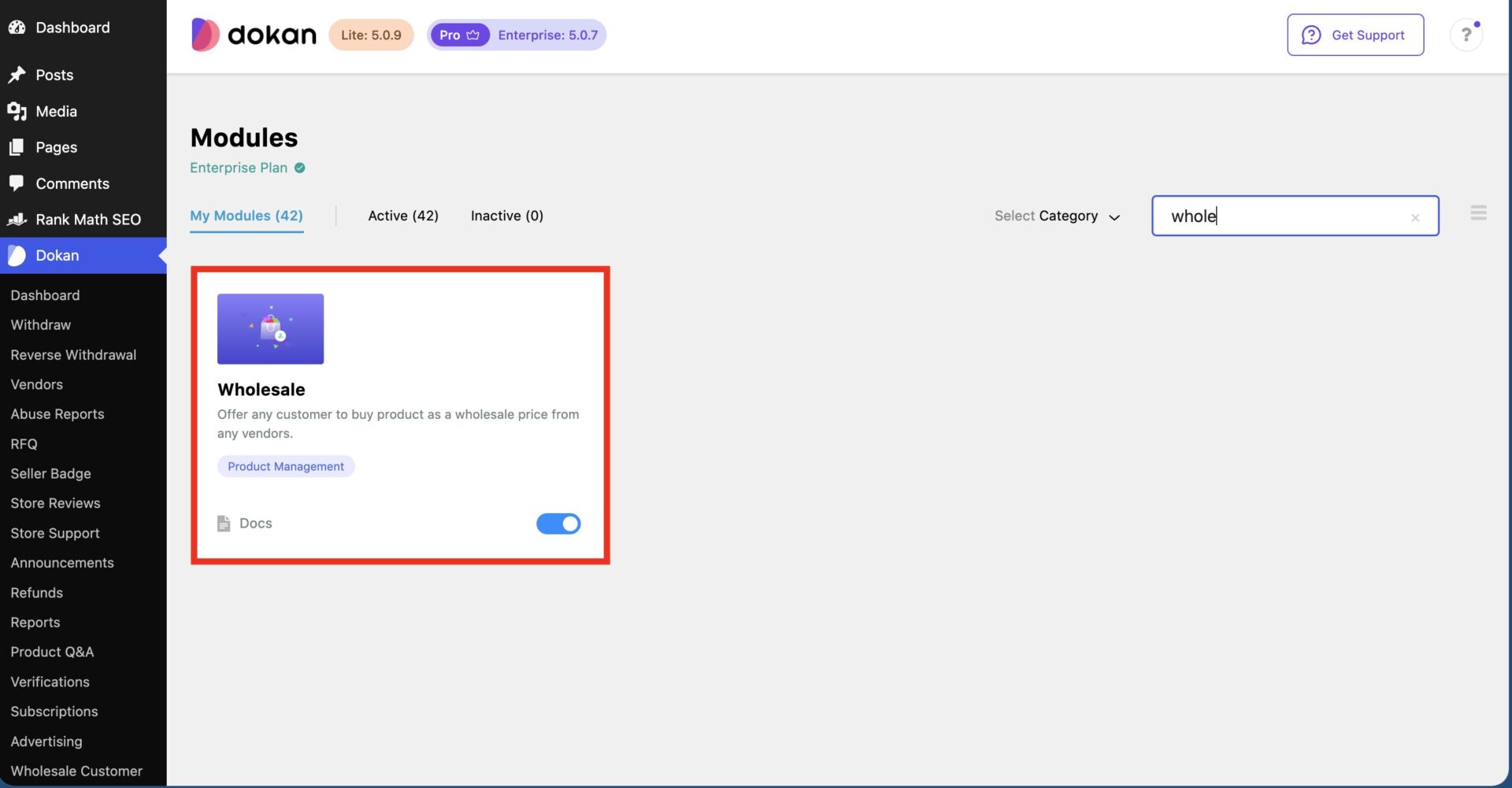Open Announcements submenu item
This screenshot has height=788, width=1512.
tap(62, 563)
